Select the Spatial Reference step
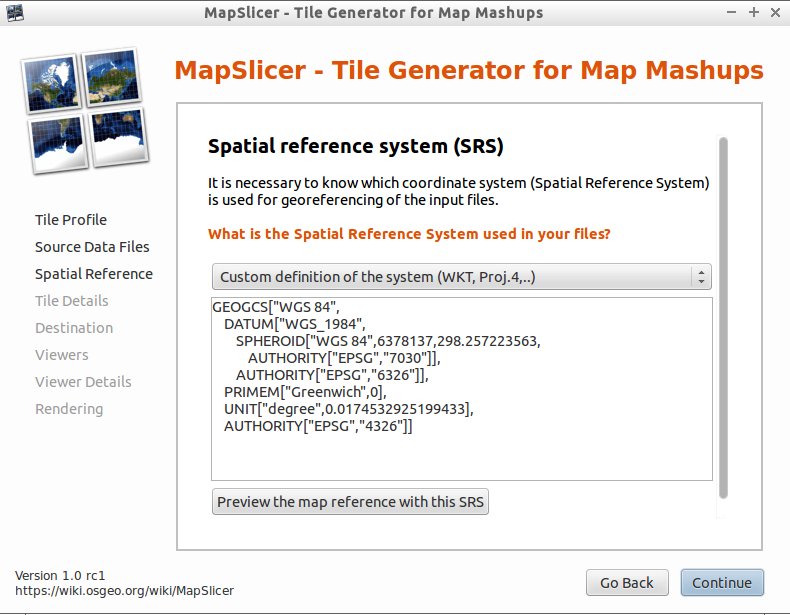The image size is (790, 615). (x=94, y=274)
